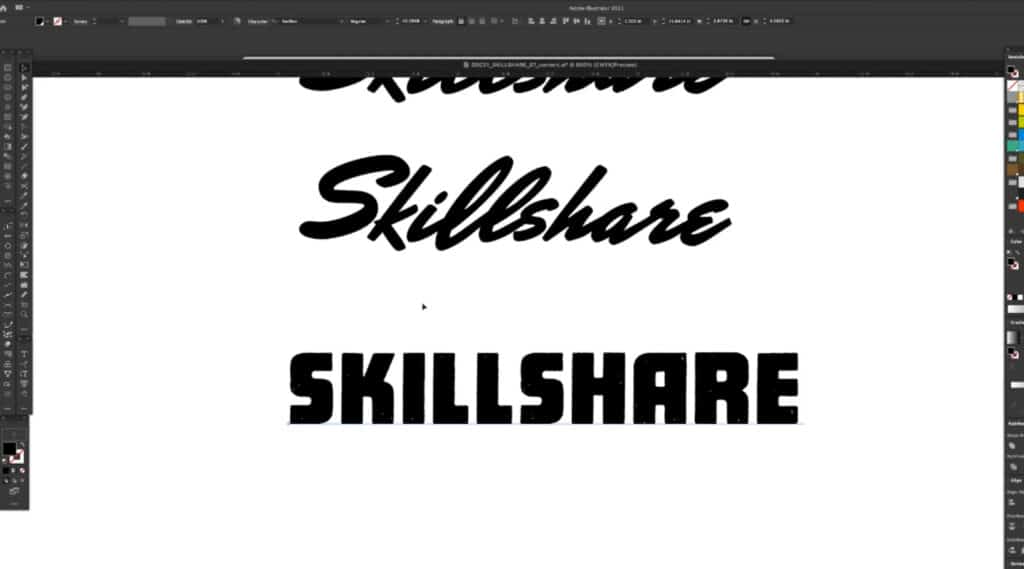Click the bold SKILLSHARE block lettering
The width and height of the screenshot is (1024, 569).
click(x=543, y=388)
